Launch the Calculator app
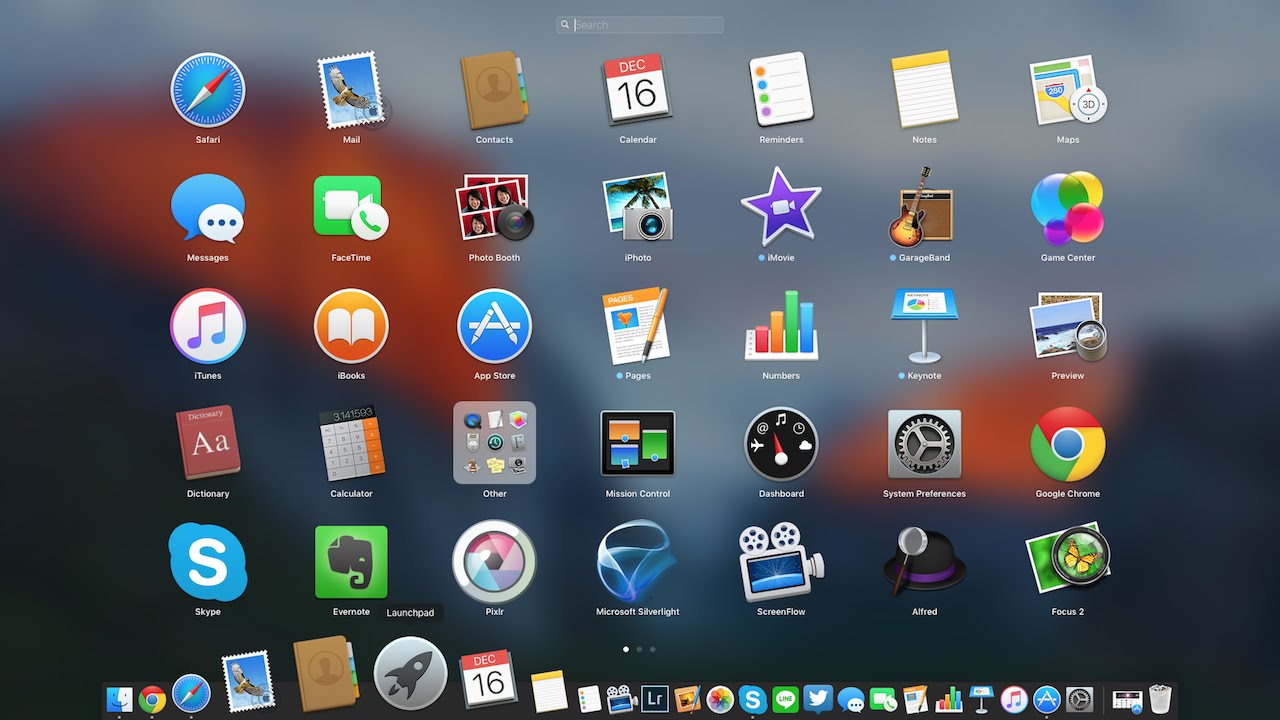 [351, 444]
